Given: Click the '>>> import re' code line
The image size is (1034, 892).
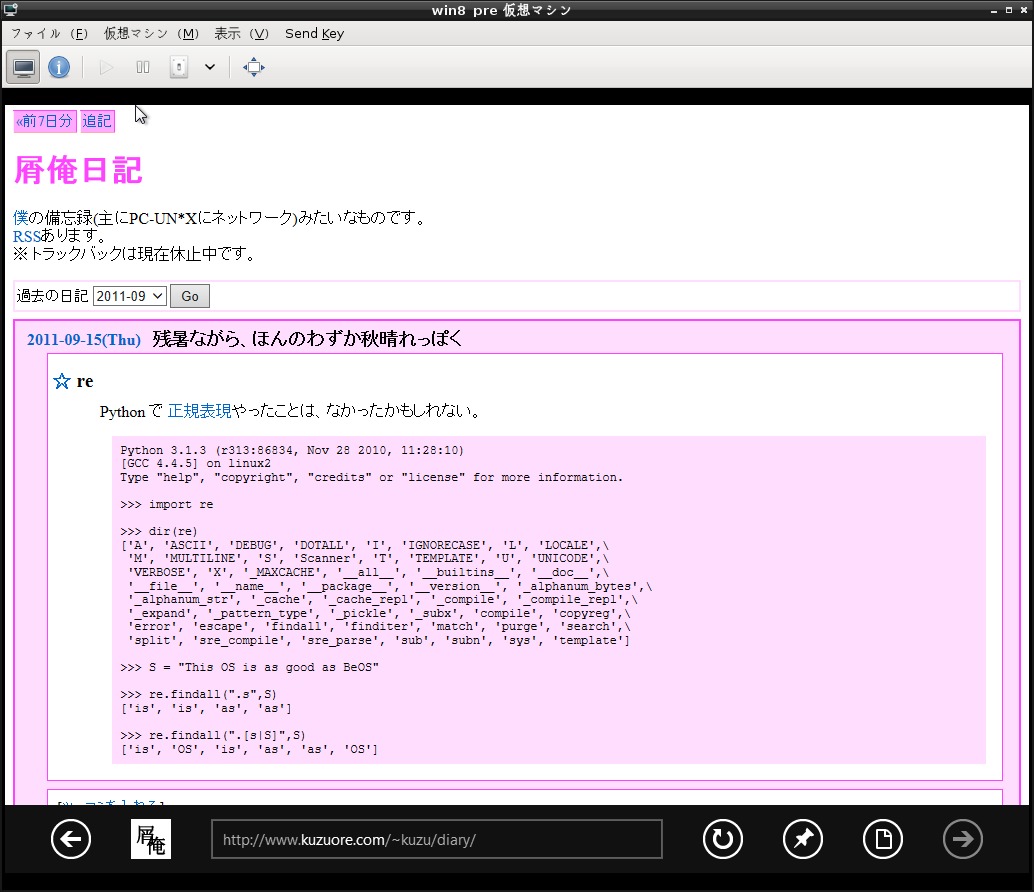Looking at the screenshot, I should pos(167,505).
